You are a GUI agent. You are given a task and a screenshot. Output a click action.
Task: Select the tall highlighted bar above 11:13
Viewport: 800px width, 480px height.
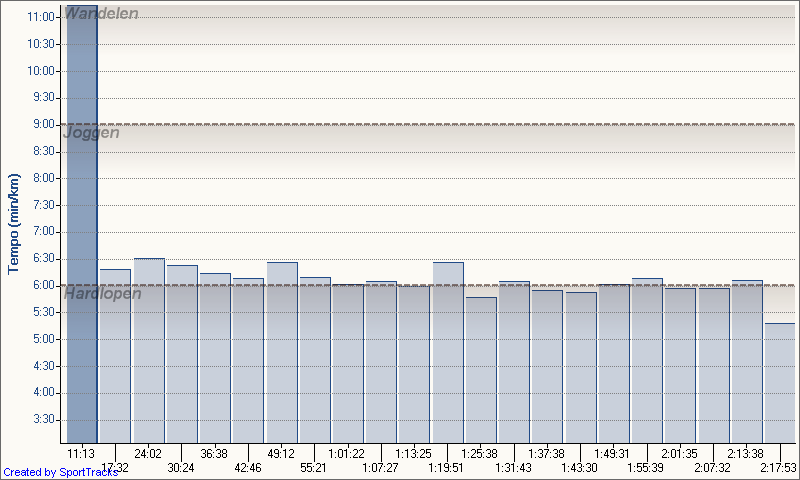click(82, 224)
